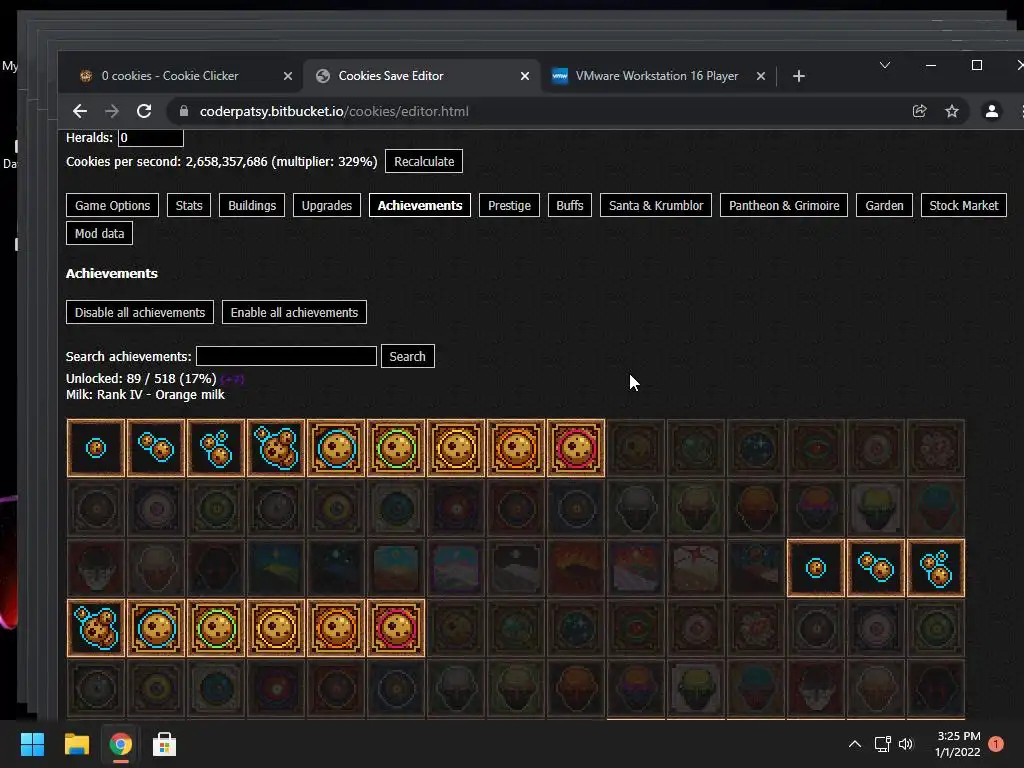1024x768 pixels.
Task: Toggle the red-ringed cookie achievement in fourth row
Action: coord(396,628)
